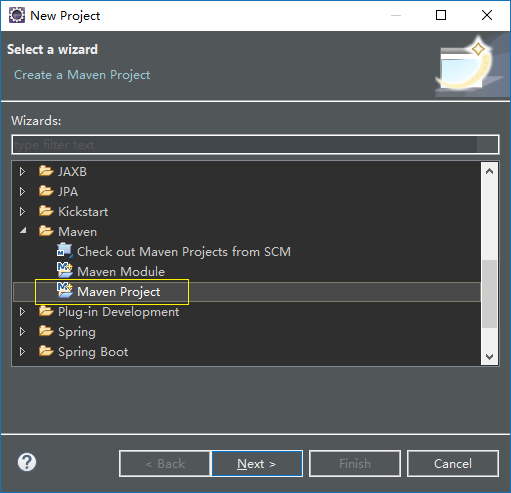Select the Spring row label
This screenshot has width=511, height=493.
pos(77,332)
